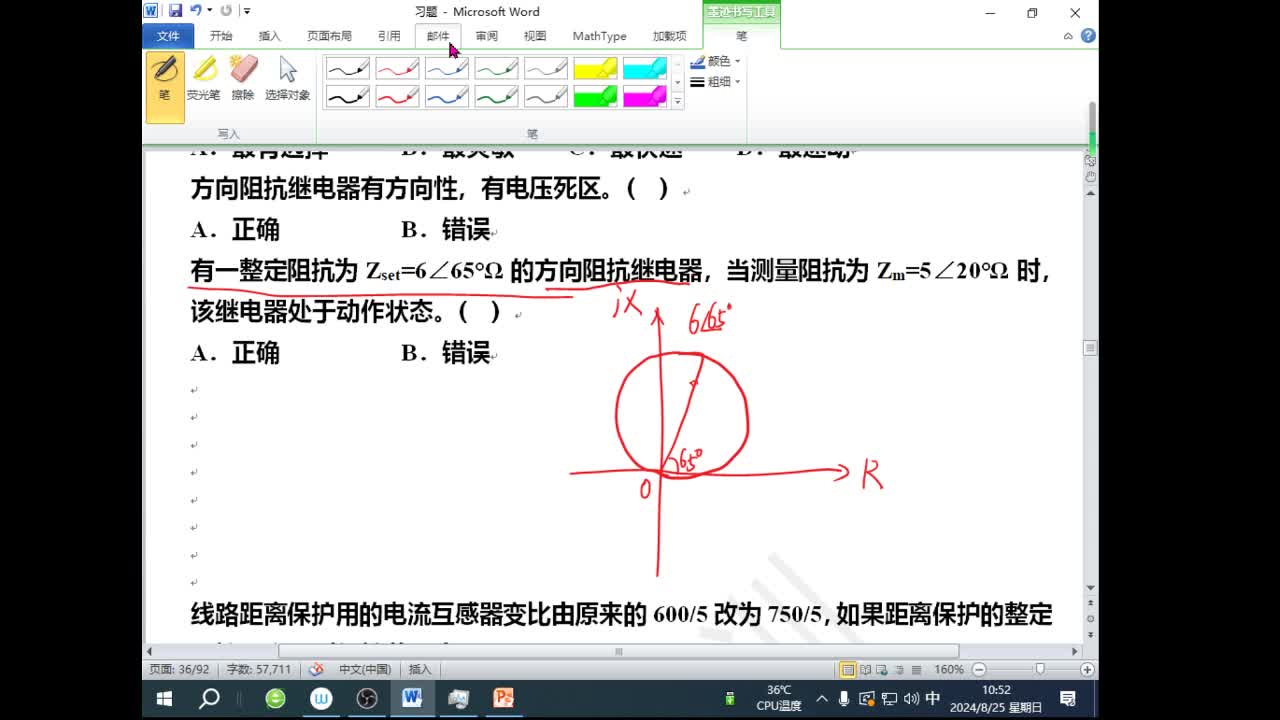The image size is (1280, 720).
Task: Collapse the ribbon with the caret
Action: point(1068,36)
